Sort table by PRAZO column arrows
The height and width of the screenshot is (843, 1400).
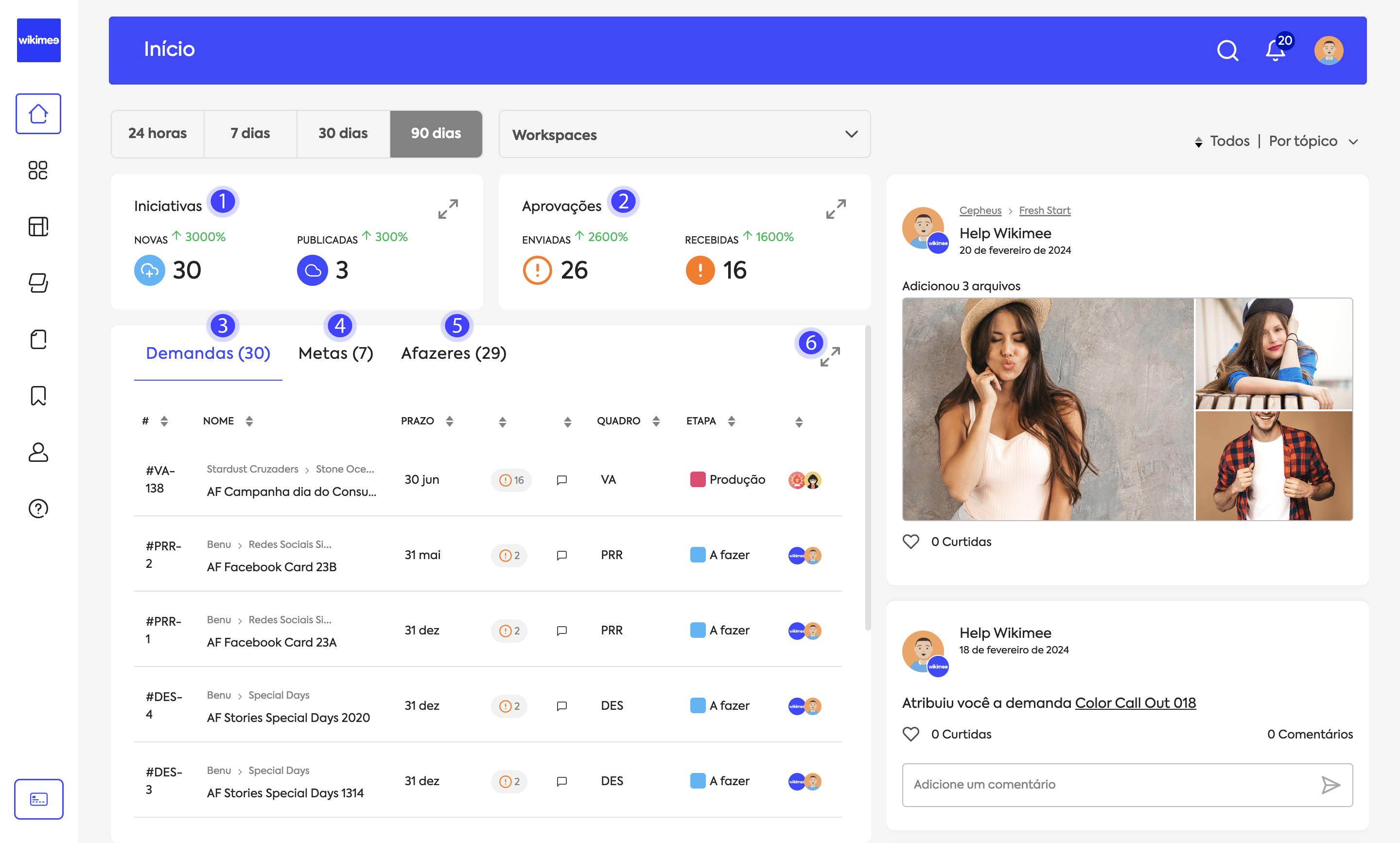pyautogui.click(x=449, y=421)
